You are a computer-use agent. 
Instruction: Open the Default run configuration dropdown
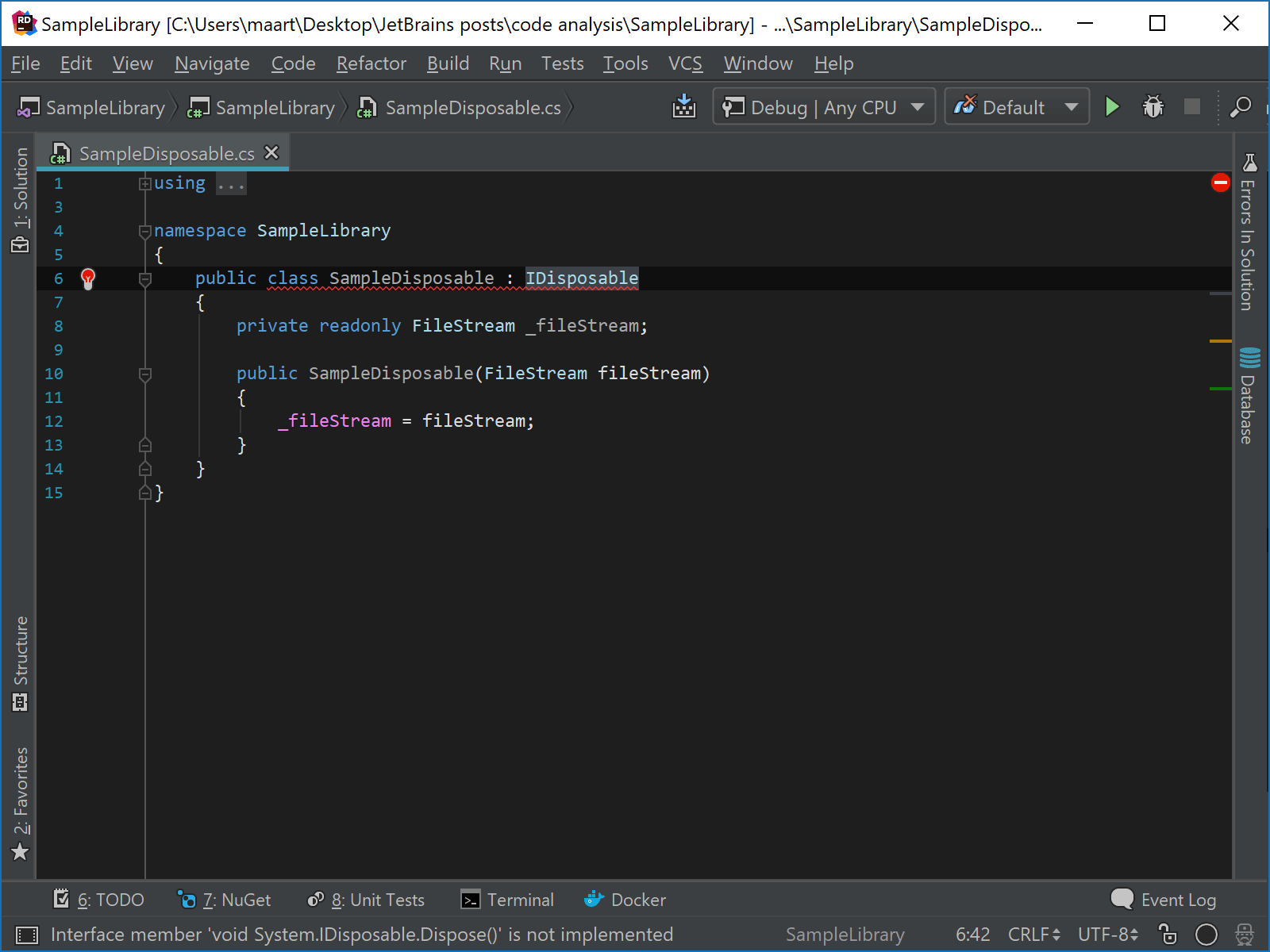[x=1017, y=106]
